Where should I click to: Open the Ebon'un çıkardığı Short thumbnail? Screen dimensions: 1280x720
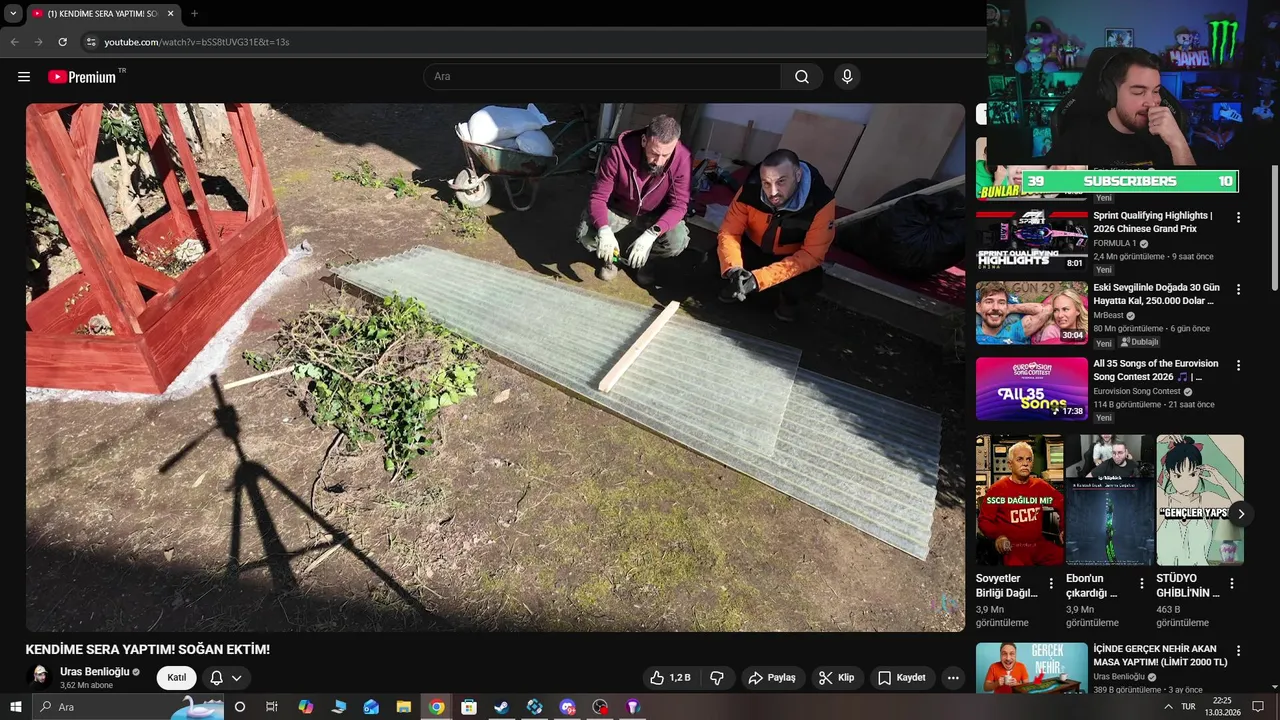(1110, 500)
